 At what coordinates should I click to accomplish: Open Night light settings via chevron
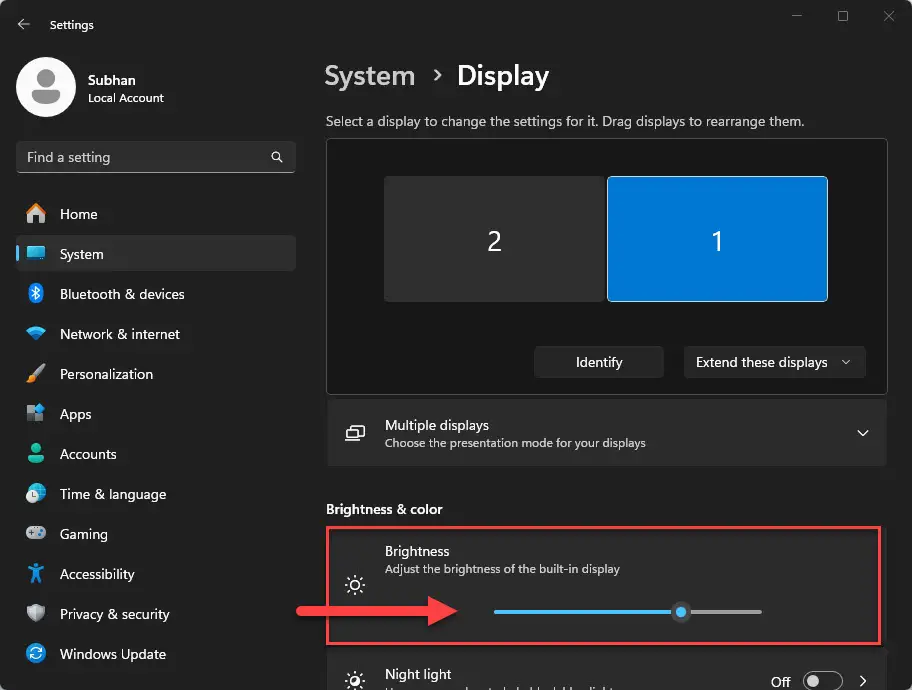coord(866,680)
